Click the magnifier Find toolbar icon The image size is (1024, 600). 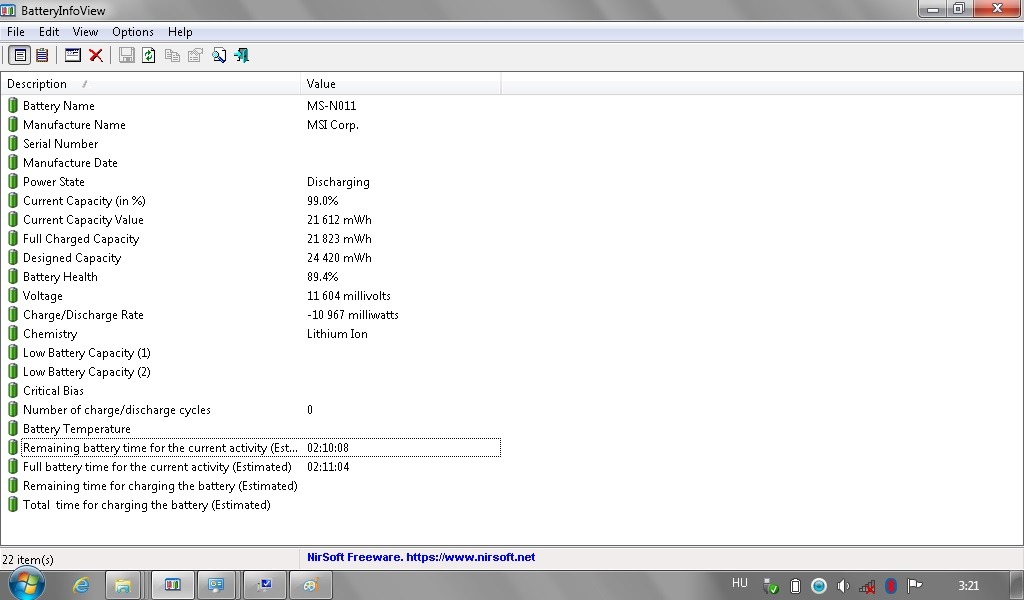click(x=219, y=55)
